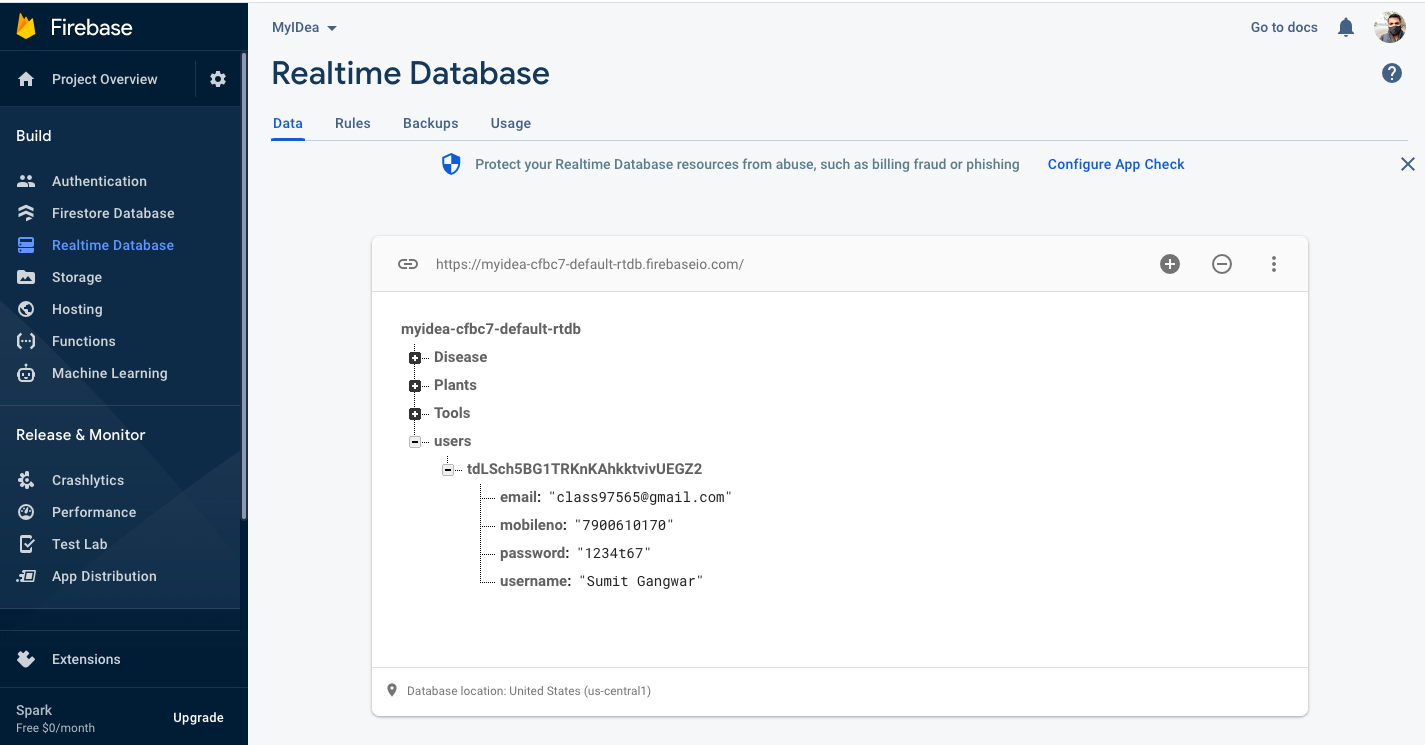1425x745 pixels.
Task: Click the Hosting globe icon
Action: point(26,309)
